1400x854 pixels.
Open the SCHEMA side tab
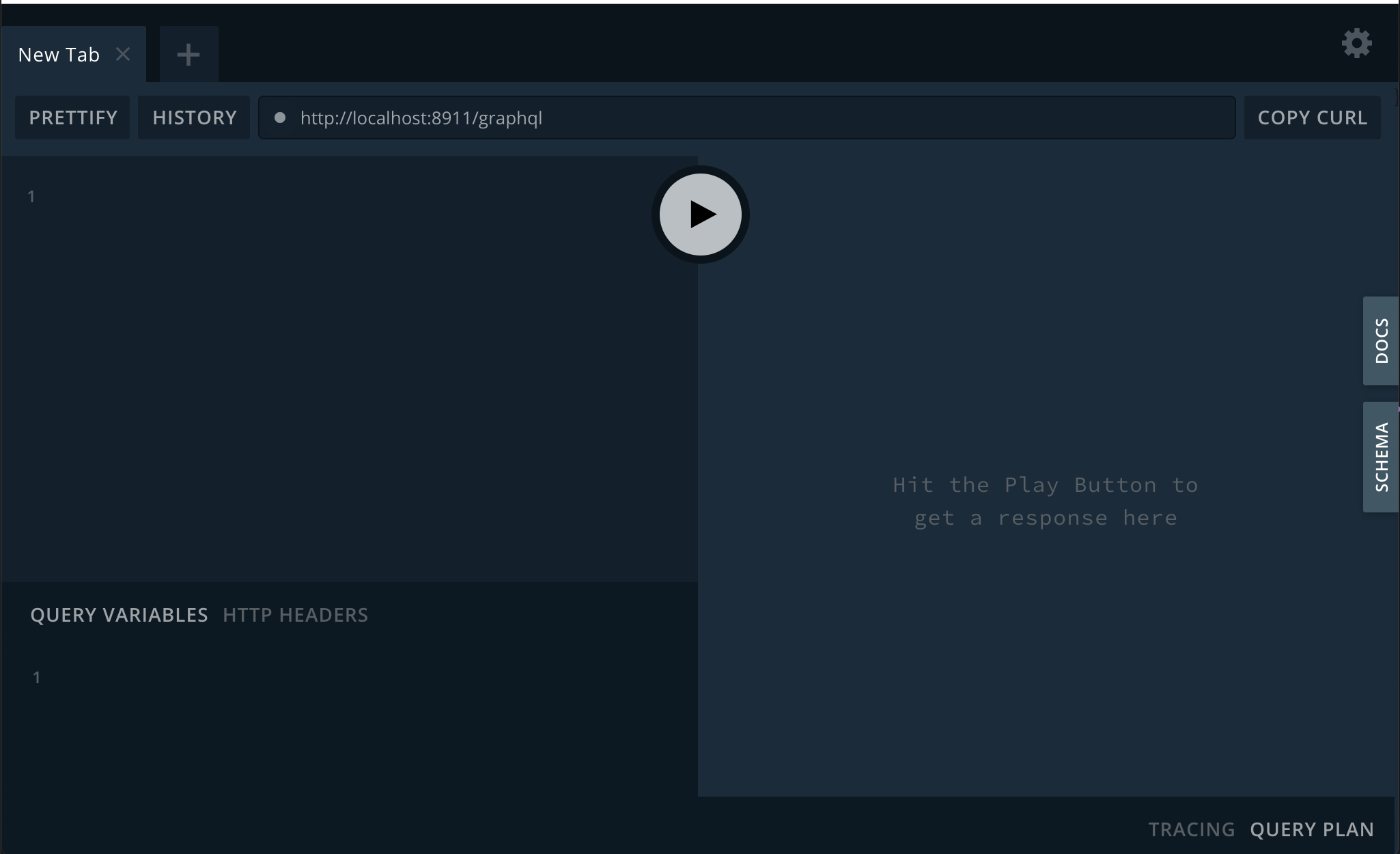pos(1381,457)
